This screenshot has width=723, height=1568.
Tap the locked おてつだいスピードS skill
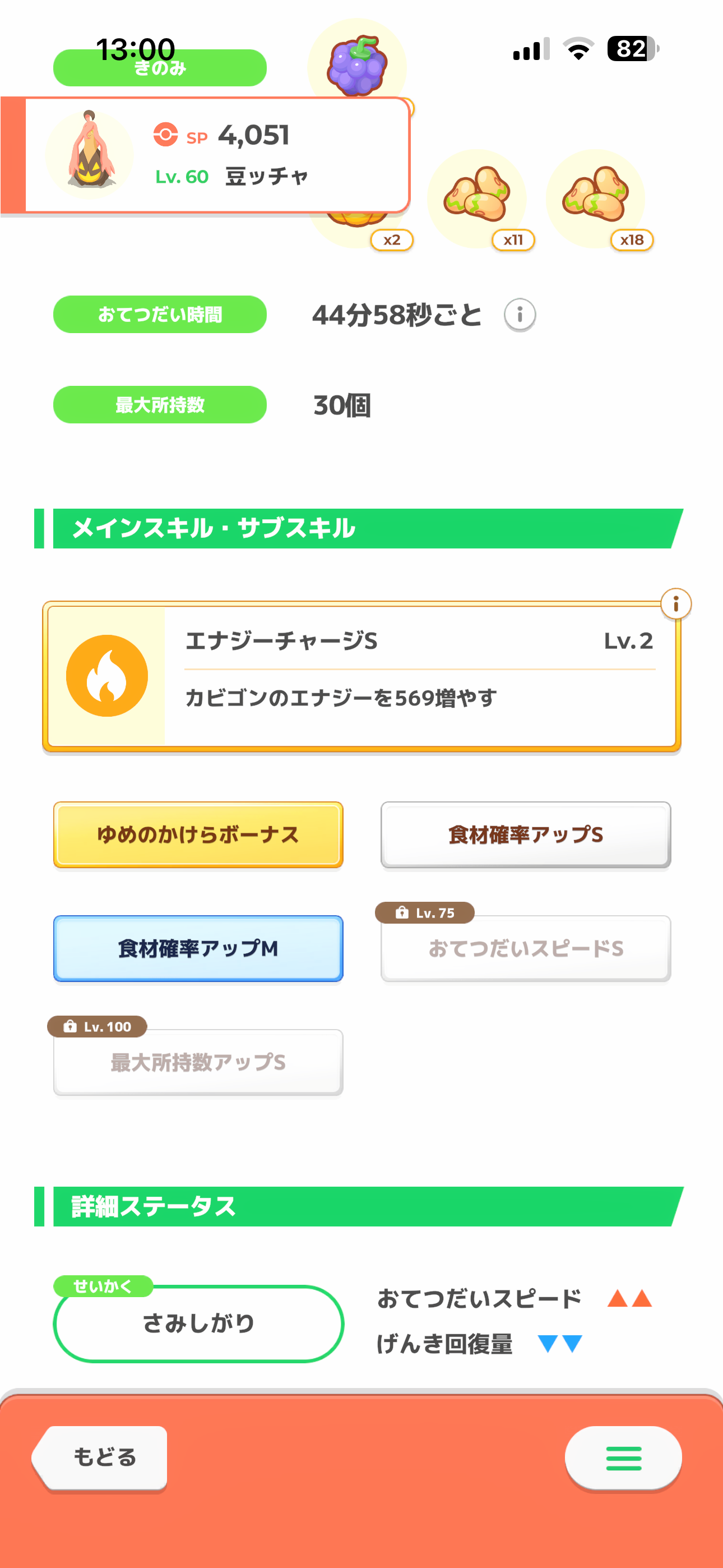(526, 948)
